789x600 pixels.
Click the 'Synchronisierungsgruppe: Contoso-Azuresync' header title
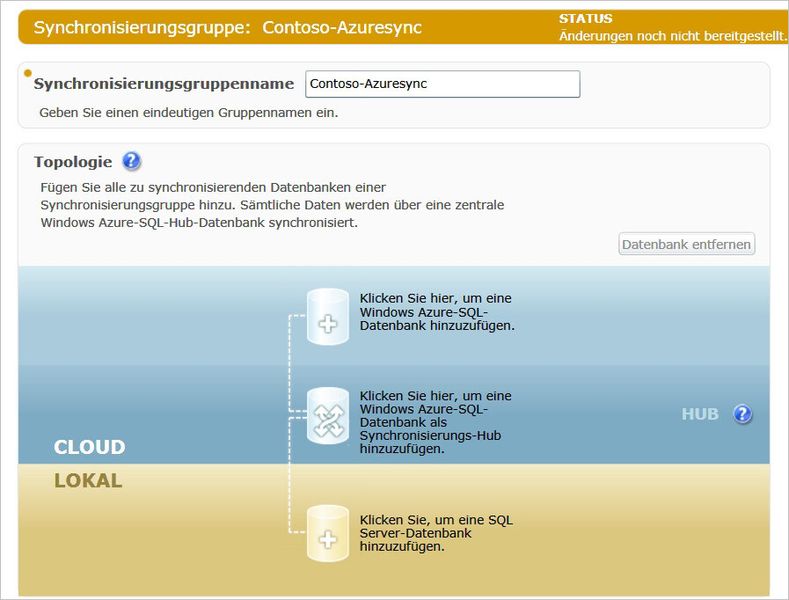pos(227,27)
